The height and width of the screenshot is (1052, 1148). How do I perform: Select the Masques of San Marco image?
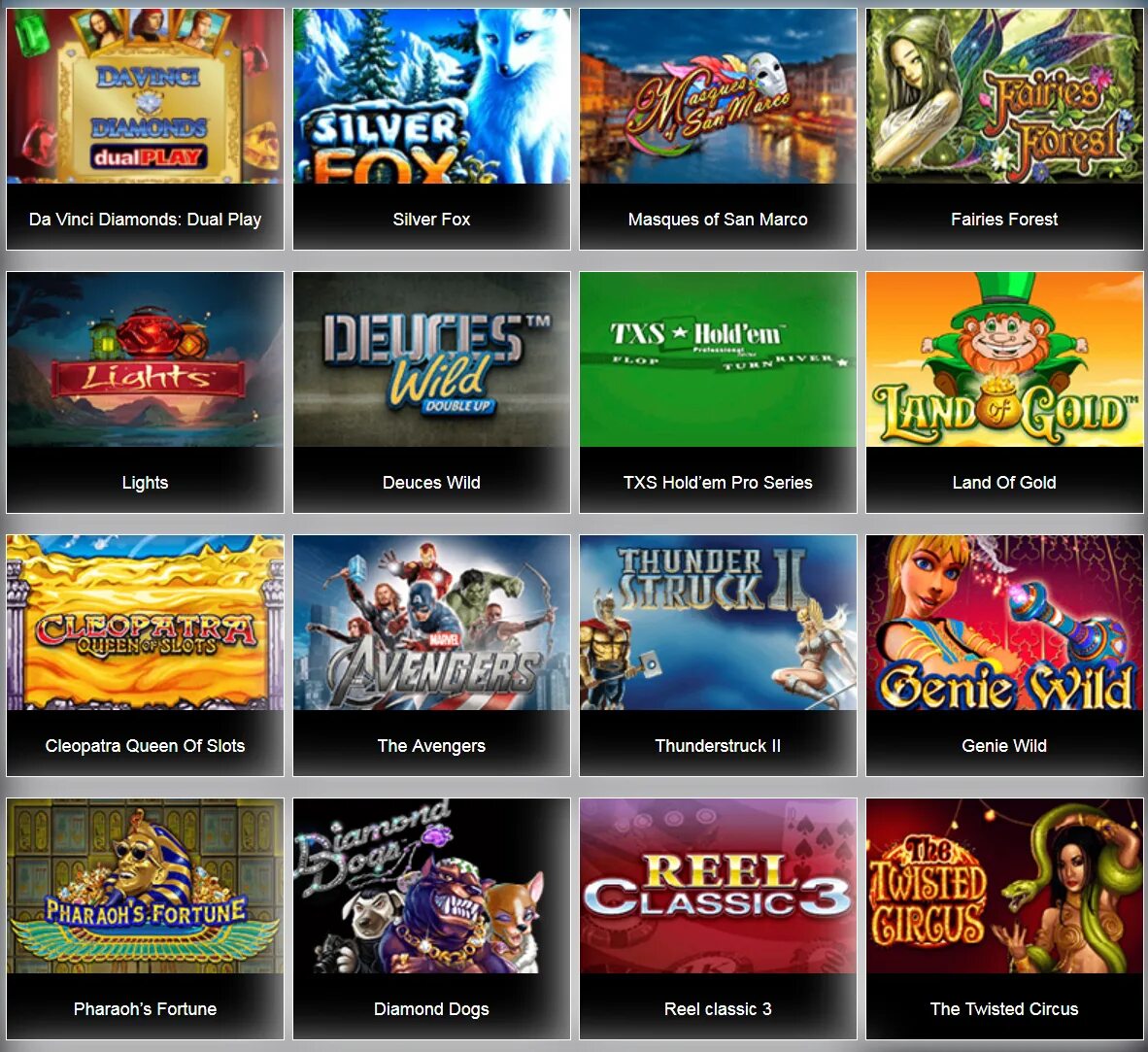(718, 96)
